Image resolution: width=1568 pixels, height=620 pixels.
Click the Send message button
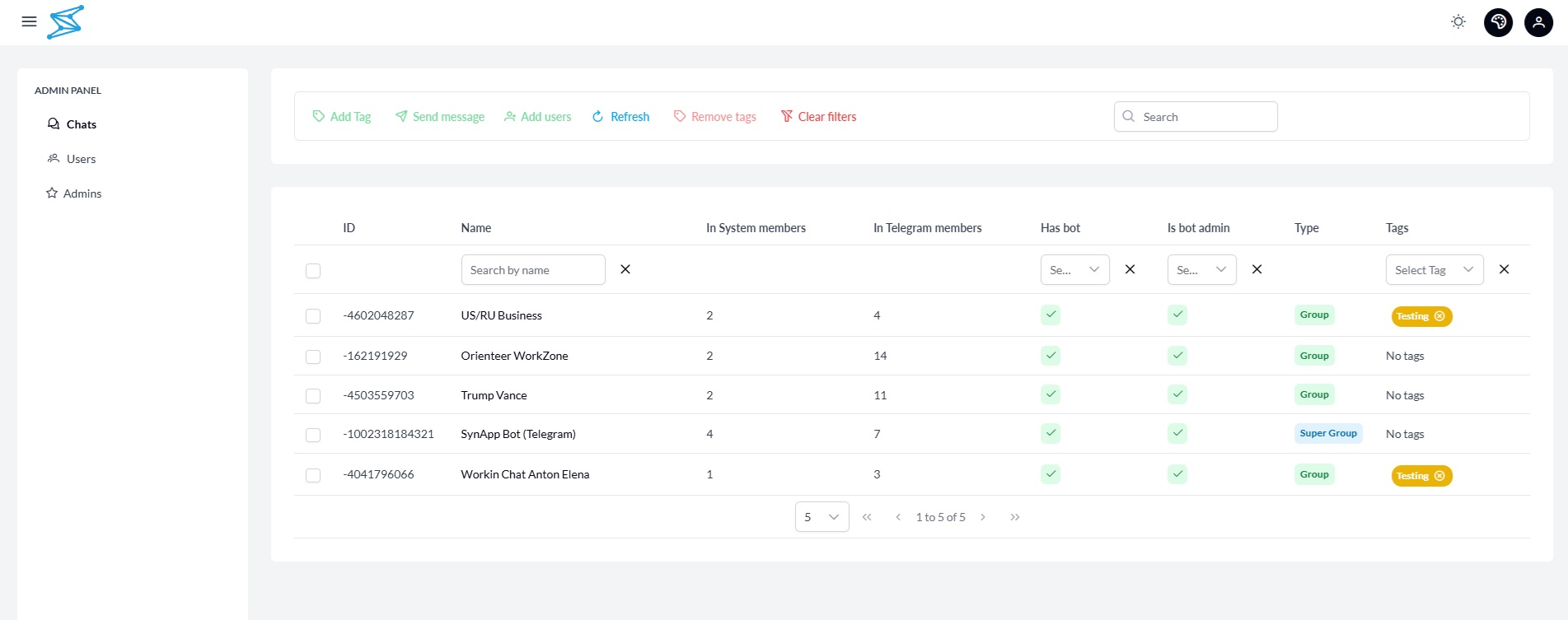pos(440,117)
